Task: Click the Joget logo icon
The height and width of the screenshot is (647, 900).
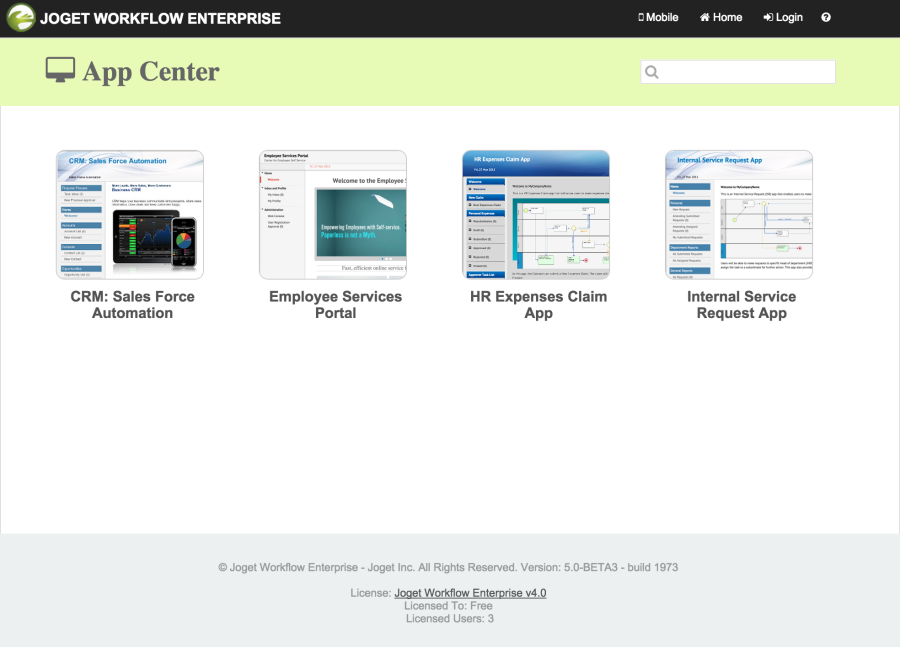Action: point(21,18)
